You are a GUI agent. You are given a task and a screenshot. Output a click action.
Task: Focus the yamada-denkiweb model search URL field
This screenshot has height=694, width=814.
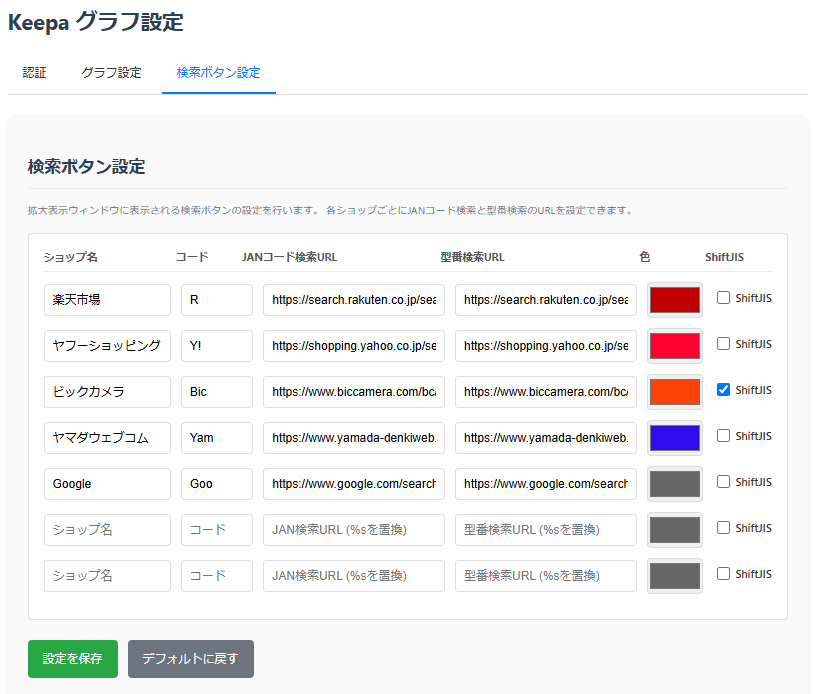click(546, 438)
